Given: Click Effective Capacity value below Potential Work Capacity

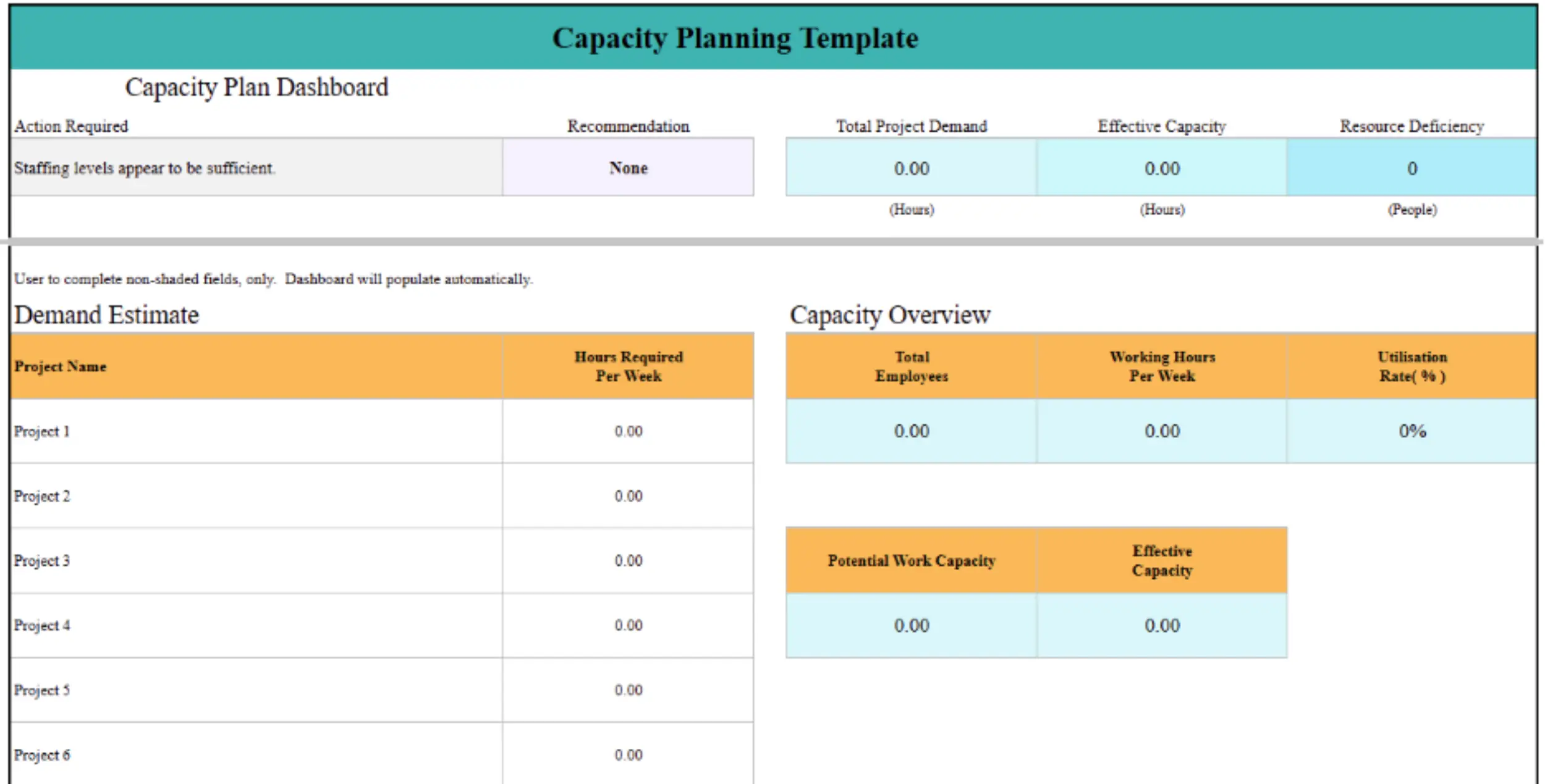Looking at the screenshot, I should 1162,626.
